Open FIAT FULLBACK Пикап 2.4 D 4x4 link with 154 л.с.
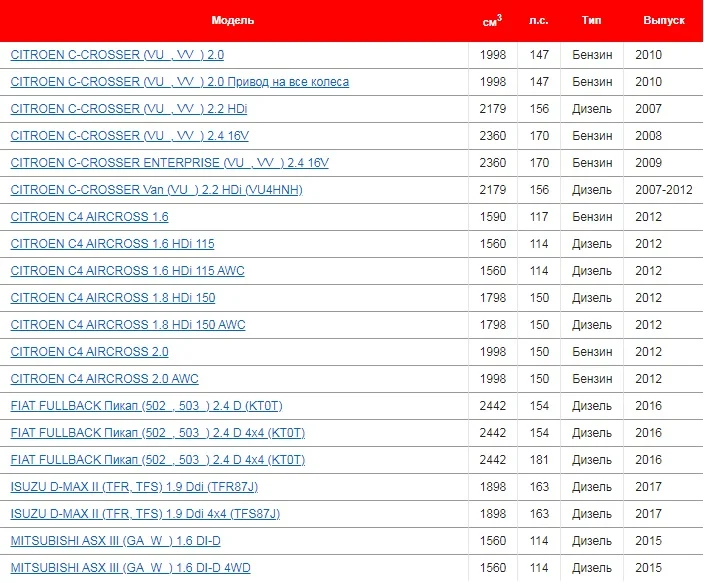This screenshot has width=704, height=583. pyautogui.click(x=158, y=433)
